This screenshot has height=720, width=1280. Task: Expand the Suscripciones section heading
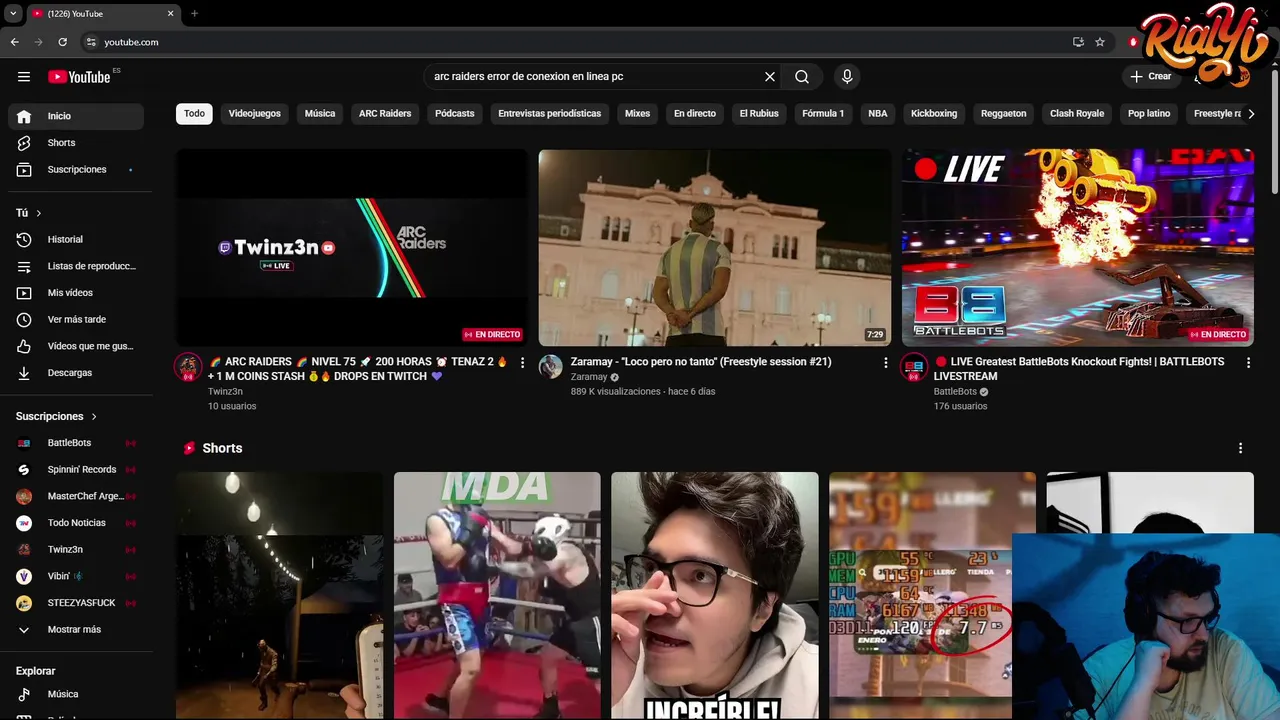(57, 416)
